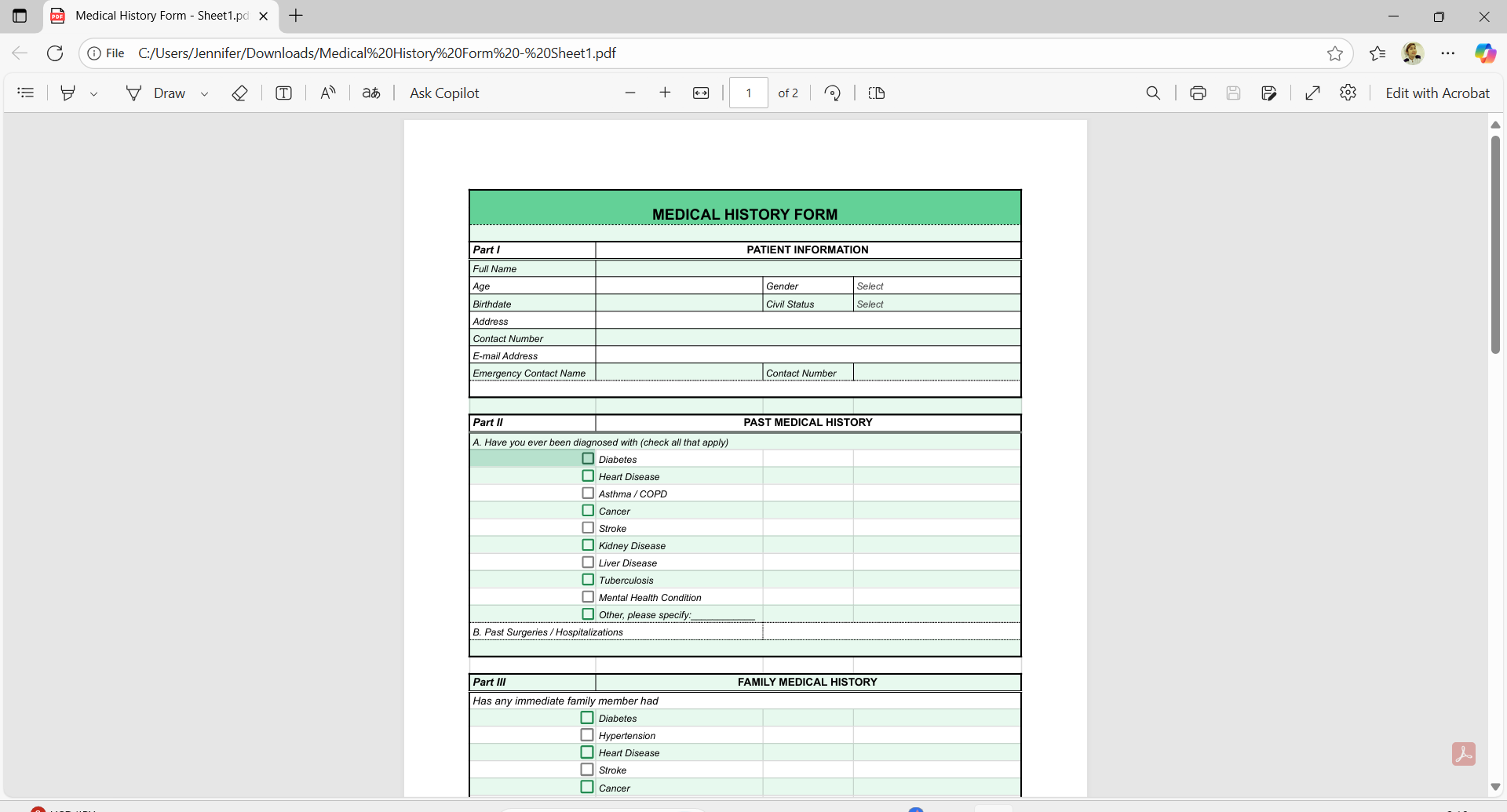1507x812 pixels.
Task: Zoom out of the PDF
Action: click(x=630, y=93)
